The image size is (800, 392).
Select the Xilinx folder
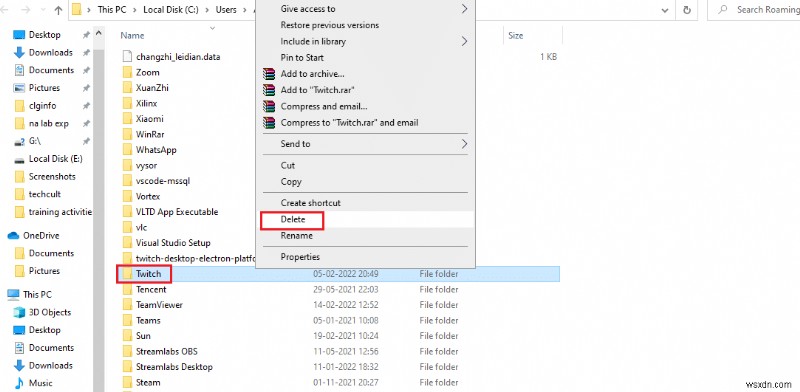click(x=146, y=104)
